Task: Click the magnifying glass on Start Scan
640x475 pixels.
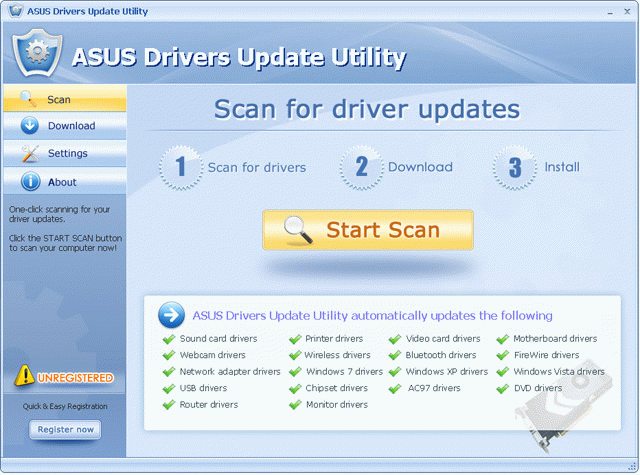Action: pyautogui.click(x=298, y=230)
